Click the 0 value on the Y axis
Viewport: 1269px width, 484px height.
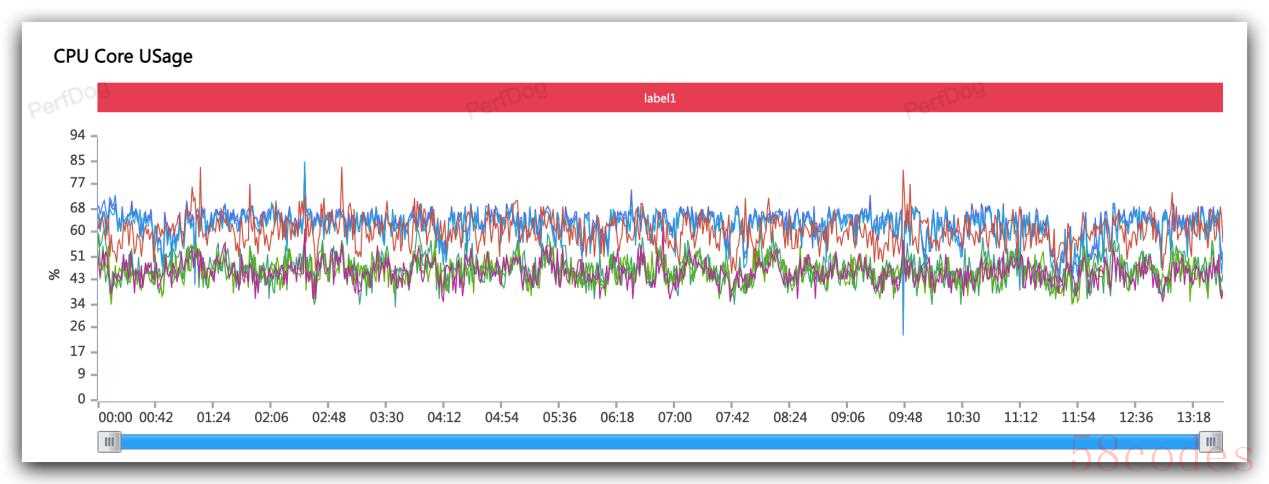(80, 400)
